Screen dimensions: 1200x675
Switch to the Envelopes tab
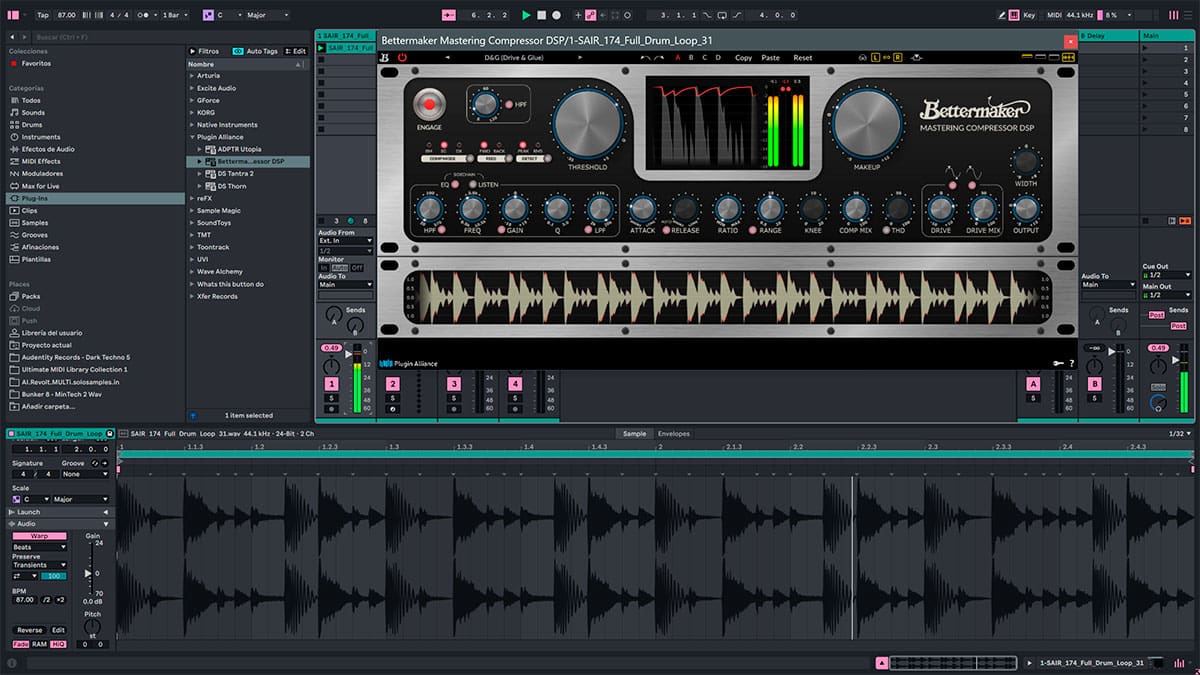674,433
